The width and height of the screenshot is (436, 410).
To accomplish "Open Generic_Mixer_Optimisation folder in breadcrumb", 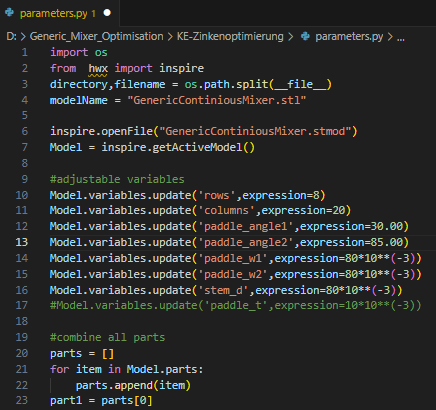I will [96, 36].
